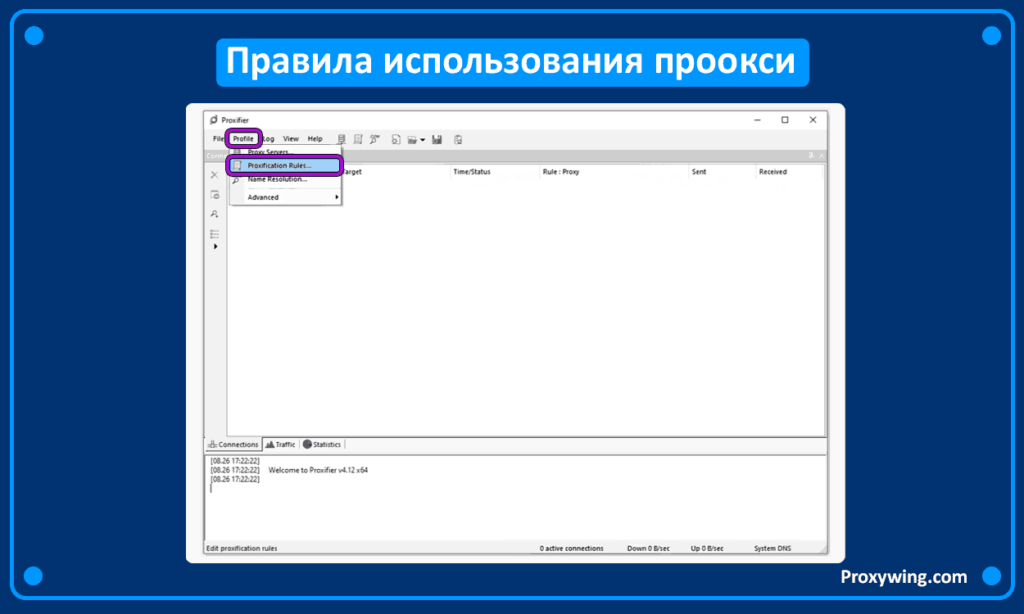This screenshot has width=1024, height=614.
Task: Click the Name Resolution toolbar icon
Action: coord(375,139)
